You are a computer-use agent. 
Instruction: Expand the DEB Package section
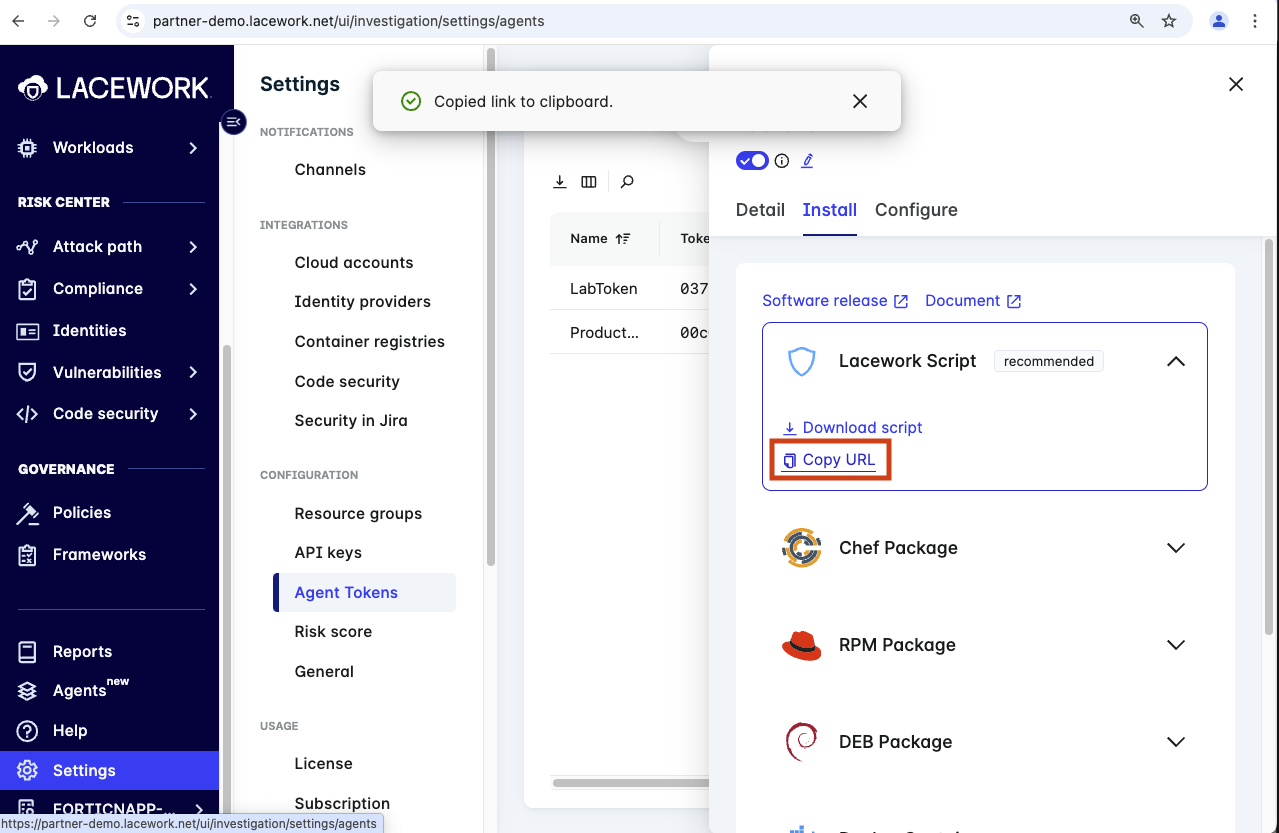pyautogui.click(x=1176, y=742)
